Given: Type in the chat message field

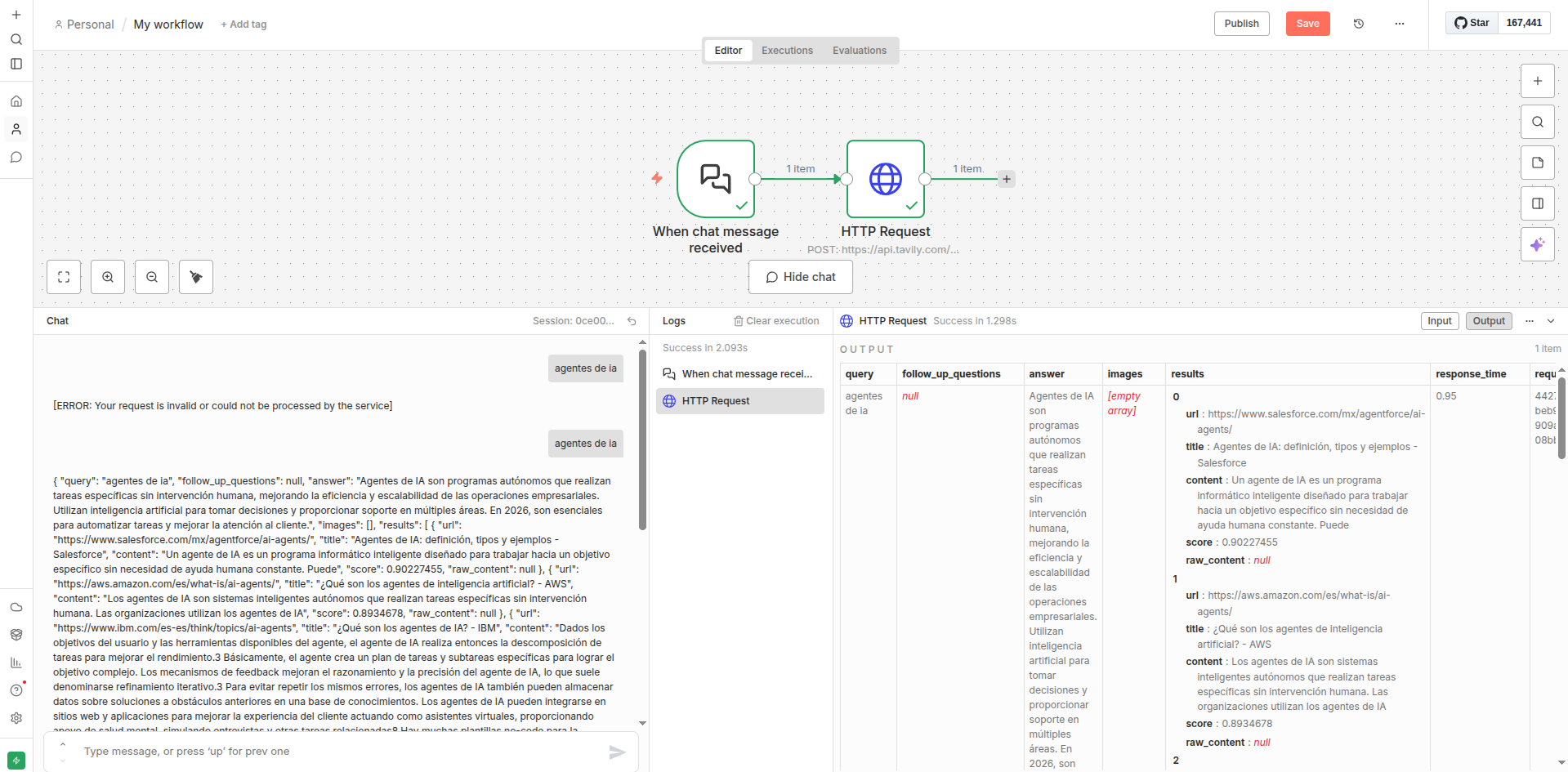Looking at the screenshot, I should [x=343, y=752].
